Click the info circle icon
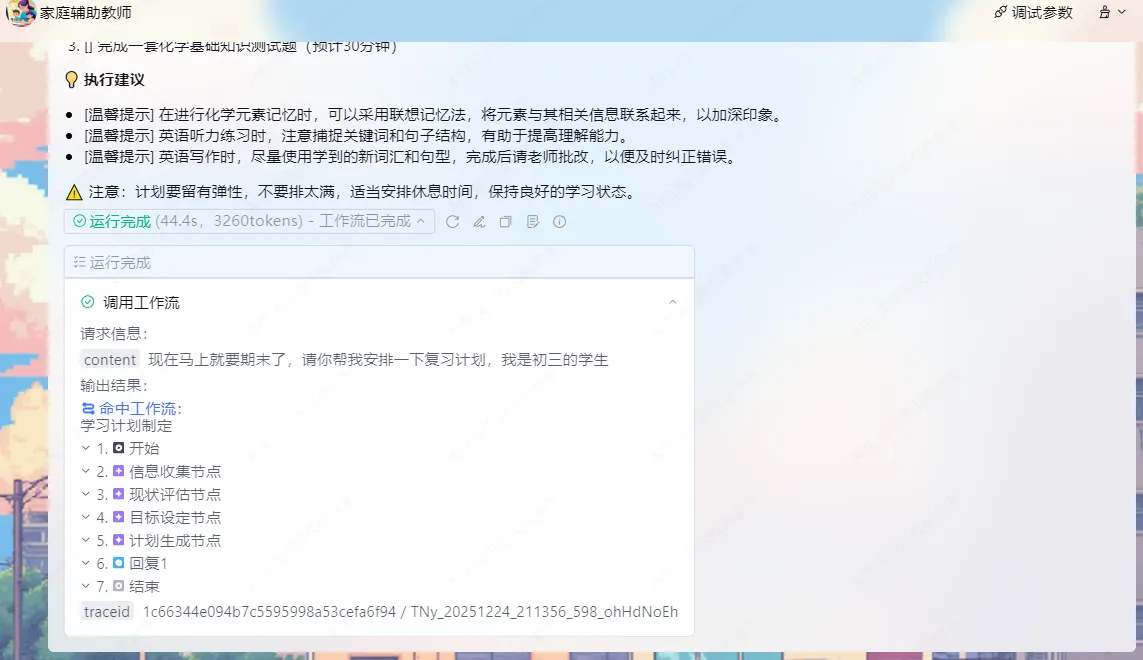1143x660 pixels. (560, 222)
